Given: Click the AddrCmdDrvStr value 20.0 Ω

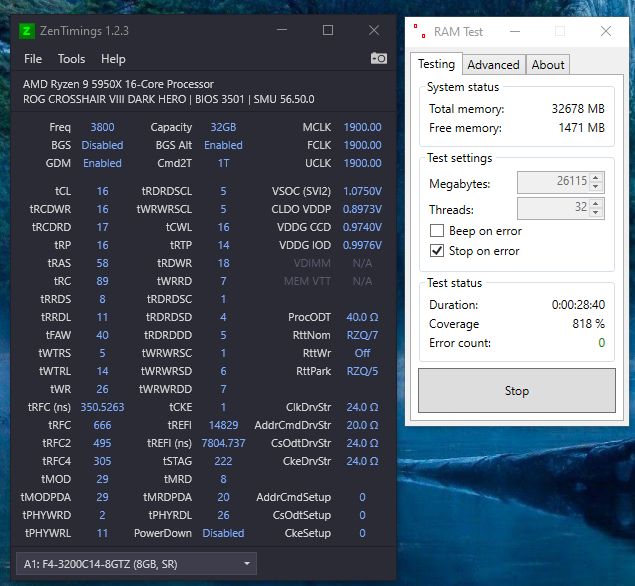Looking at the screenshot, I should pos(362,425).
